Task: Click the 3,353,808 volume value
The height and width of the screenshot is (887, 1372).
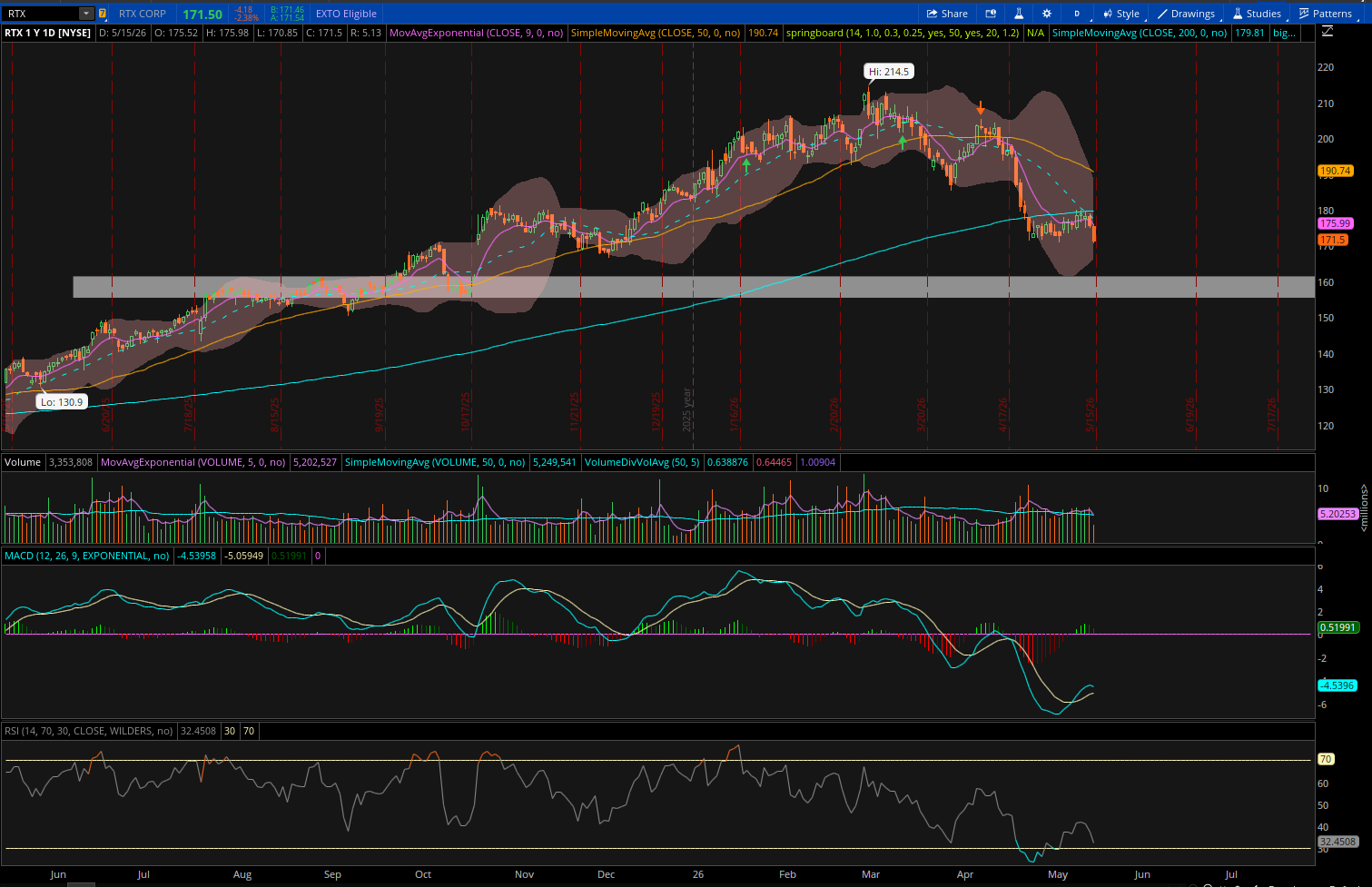Action: click(x=71, y=462)
